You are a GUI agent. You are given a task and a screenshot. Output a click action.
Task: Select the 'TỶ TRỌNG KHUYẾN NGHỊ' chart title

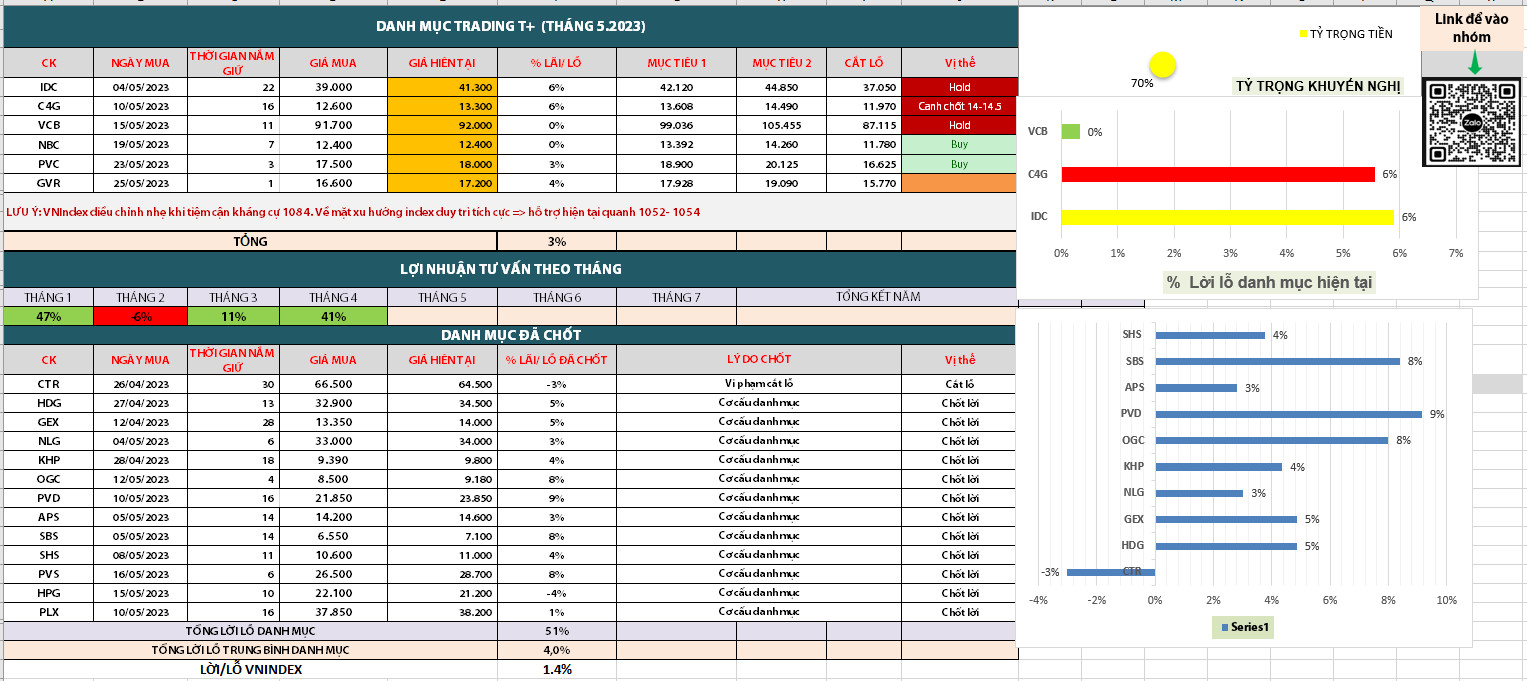click(1317, 86)
